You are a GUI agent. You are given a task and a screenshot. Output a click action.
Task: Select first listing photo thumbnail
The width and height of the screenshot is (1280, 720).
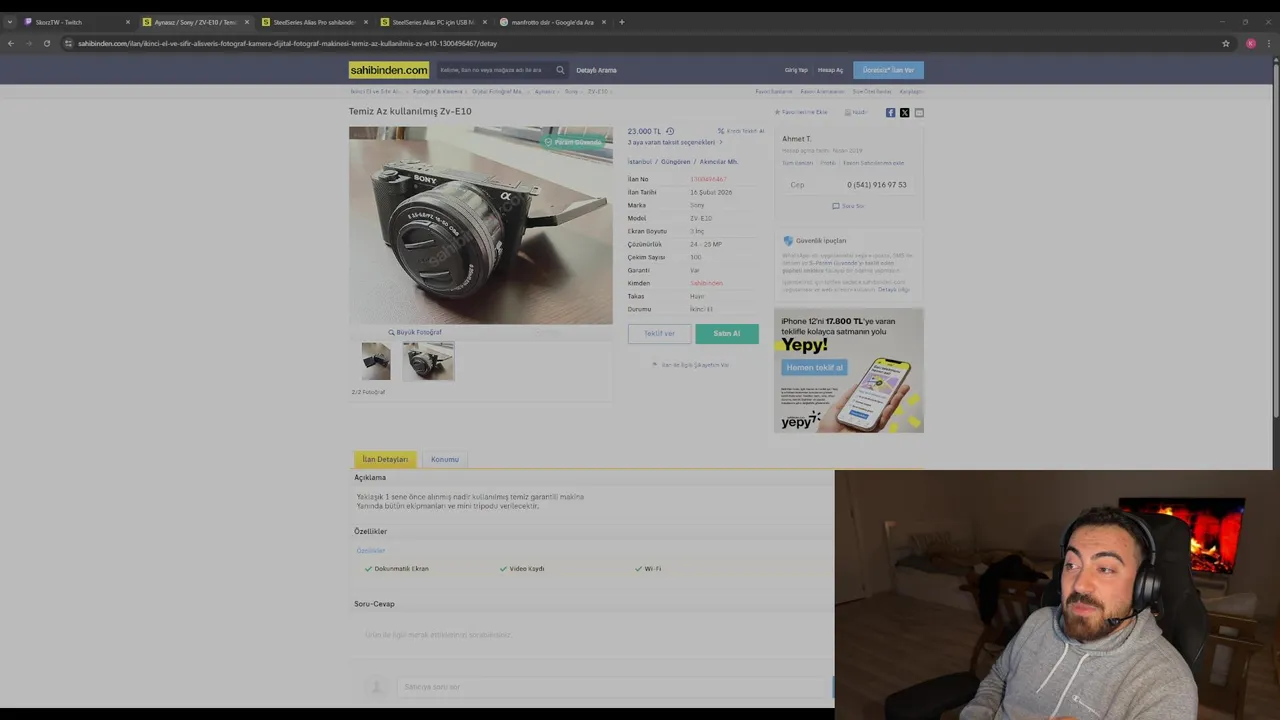pyautogui.click(x=376, y=361)
